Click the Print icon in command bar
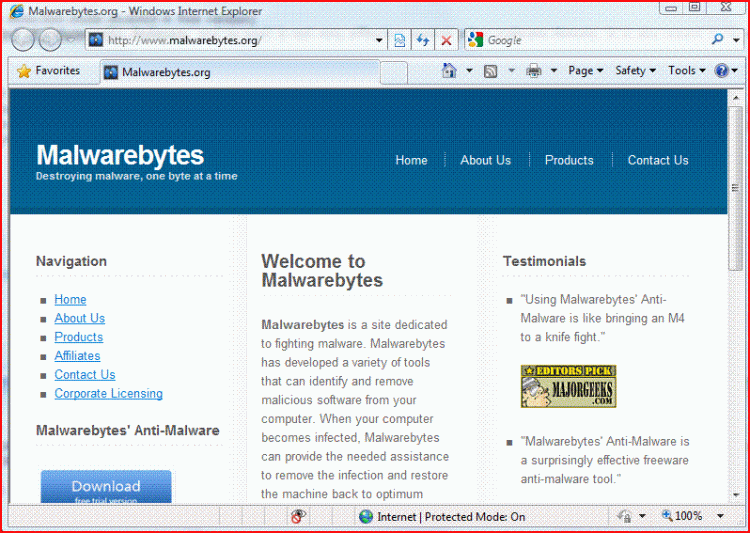The width and height of the screenshot is (750, 533). (x=534, y=71)
